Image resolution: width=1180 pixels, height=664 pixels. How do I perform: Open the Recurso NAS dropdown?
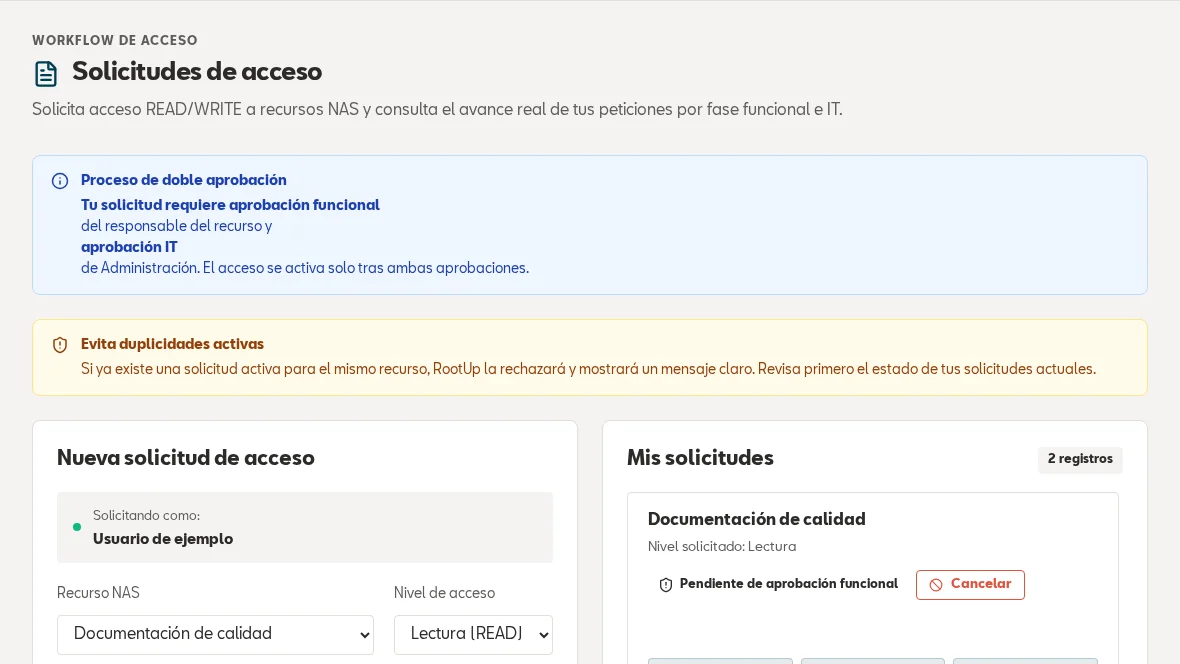pyautogui.click(x=215, y=635)
